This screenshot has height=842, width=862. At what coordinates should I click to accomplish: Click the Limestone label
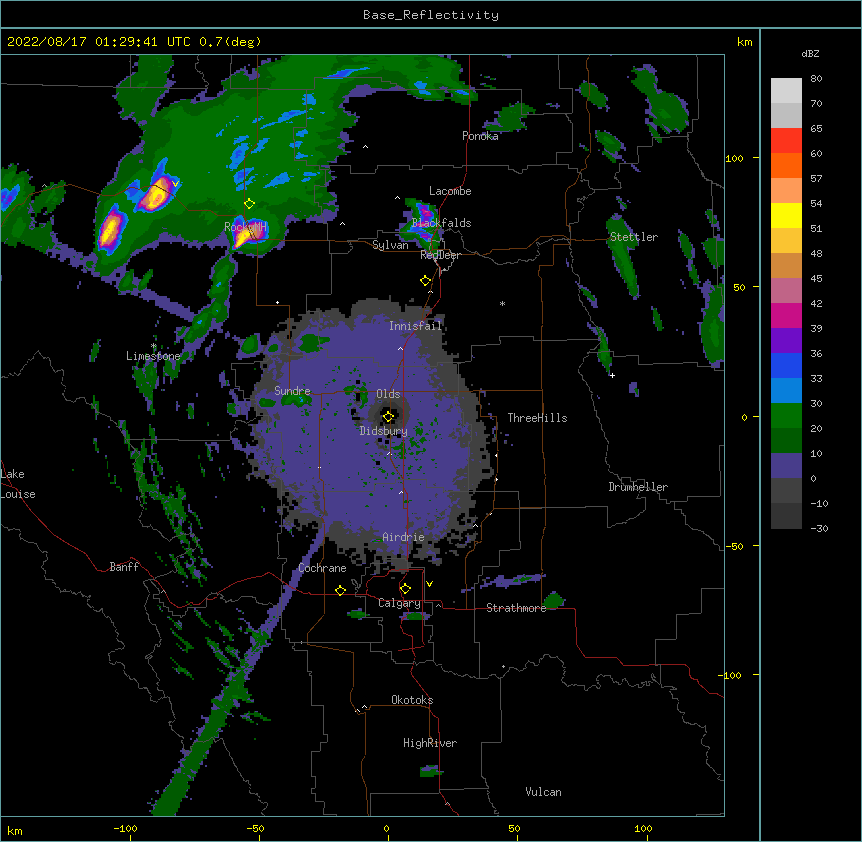pos(153,356)
